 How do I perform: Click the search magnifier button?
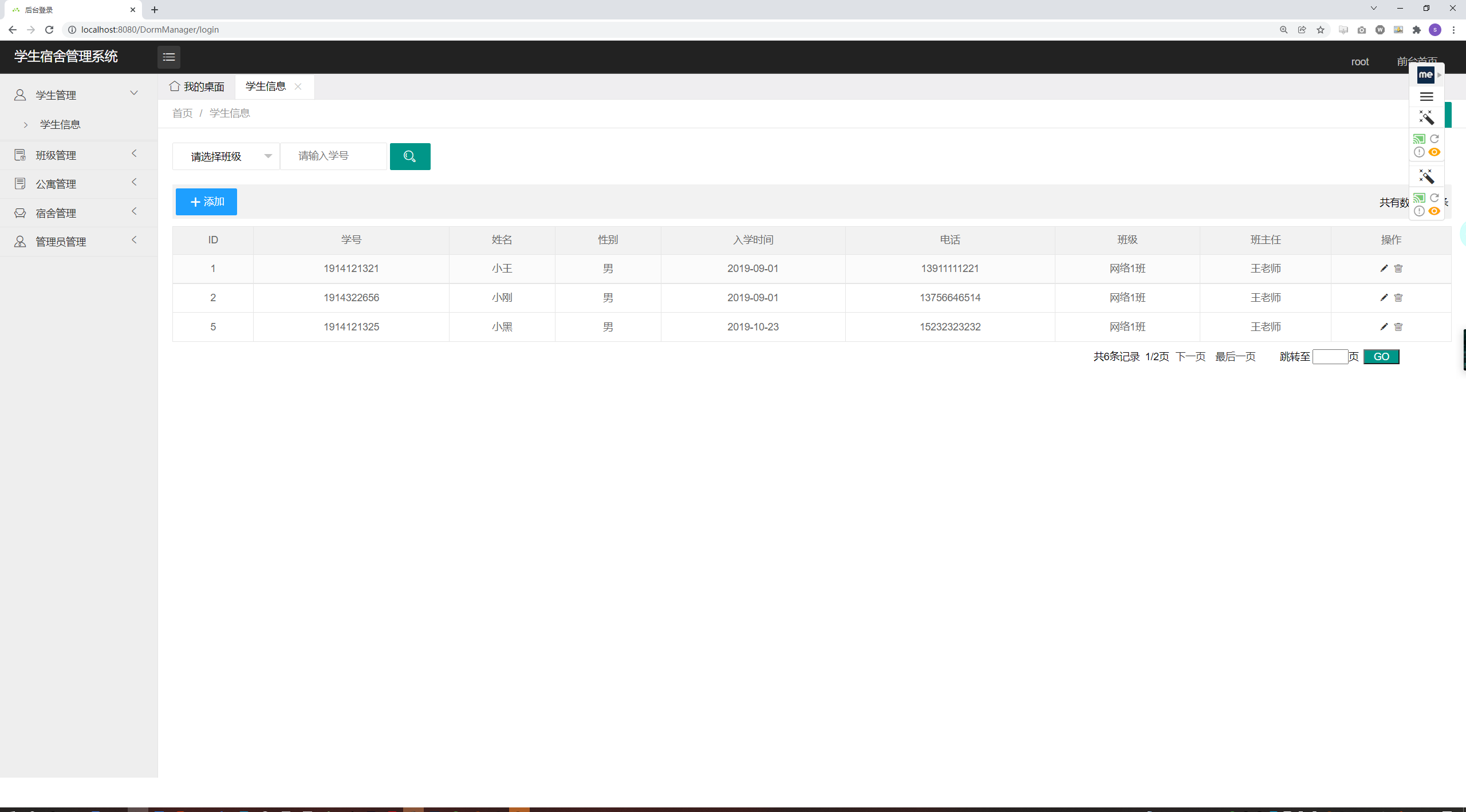pos(409,156)
